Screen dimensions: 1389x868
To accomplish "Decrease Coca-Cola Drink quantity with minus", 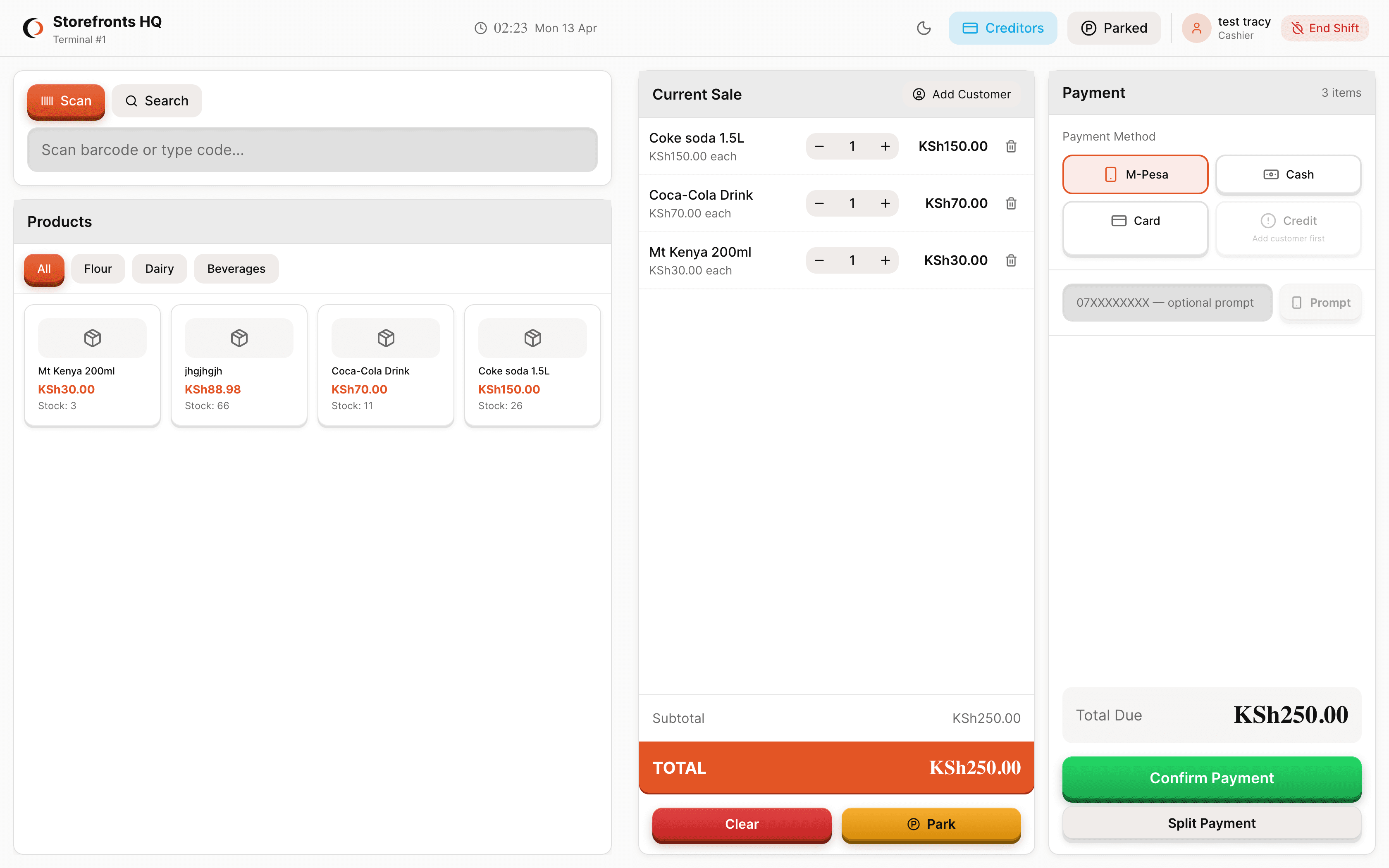I will [819, 203].
